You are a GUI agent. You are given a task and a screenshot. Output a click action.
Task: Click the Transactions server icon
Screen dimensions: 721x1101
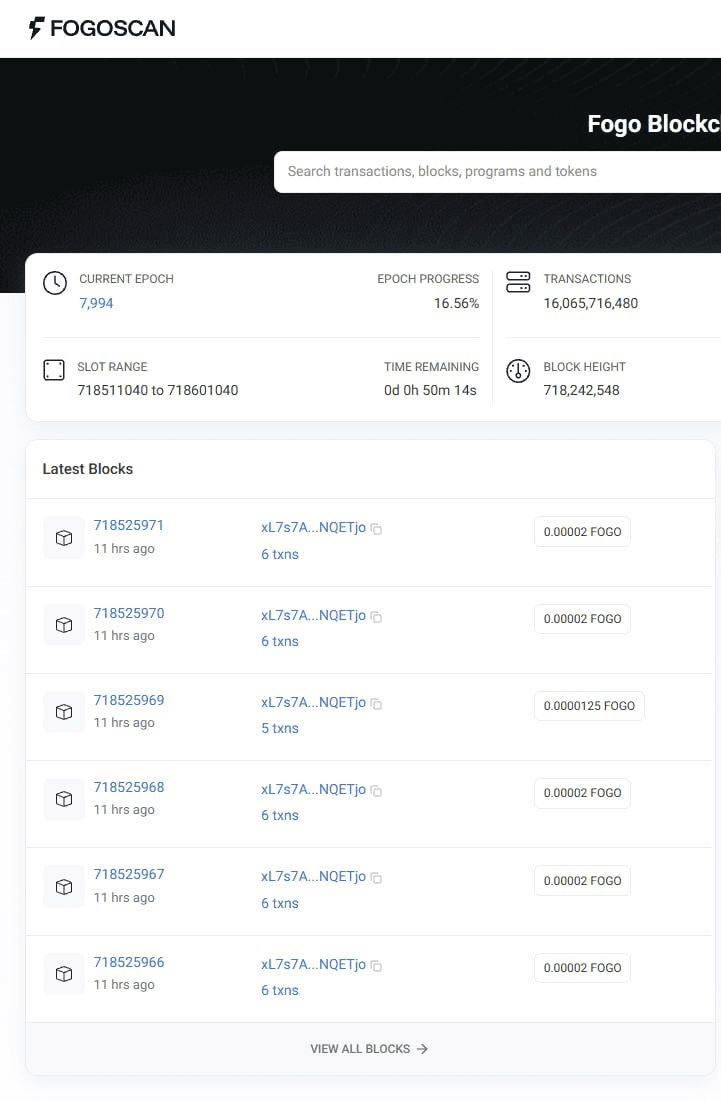coord(518,282)
